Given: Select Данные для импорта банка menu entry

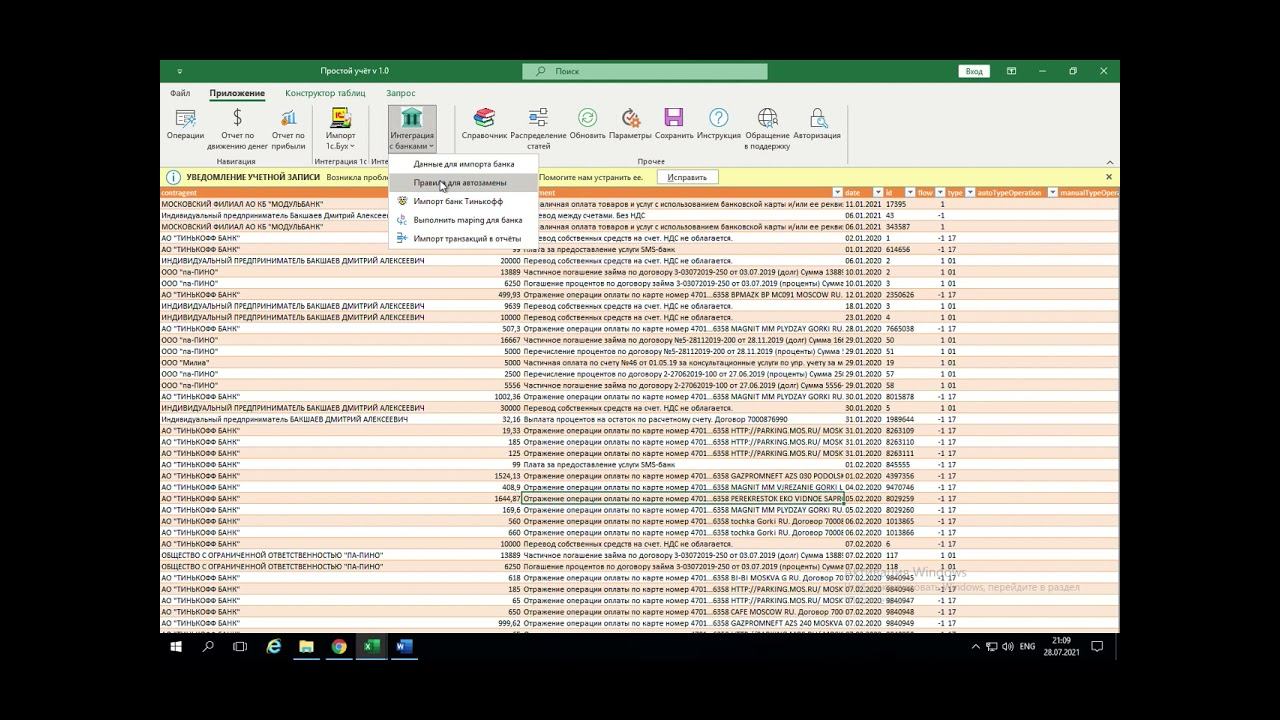Looking at the screenshot, I should (463, 164).
